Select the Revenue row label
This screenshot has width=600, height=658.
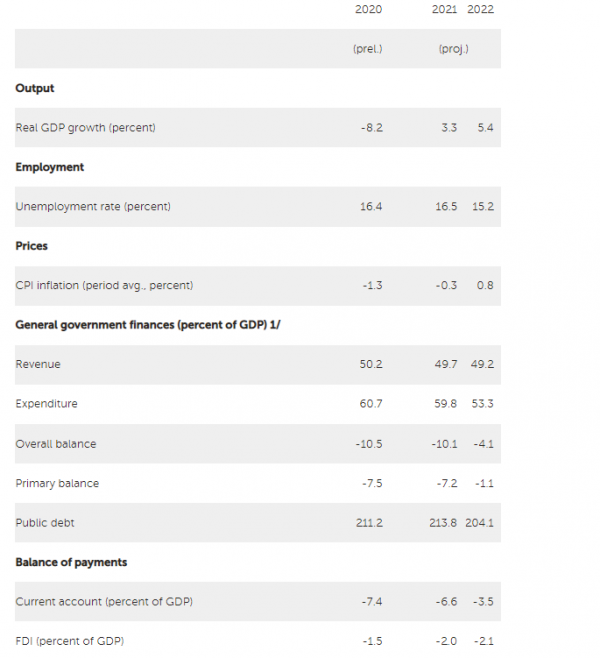(38, 364)
